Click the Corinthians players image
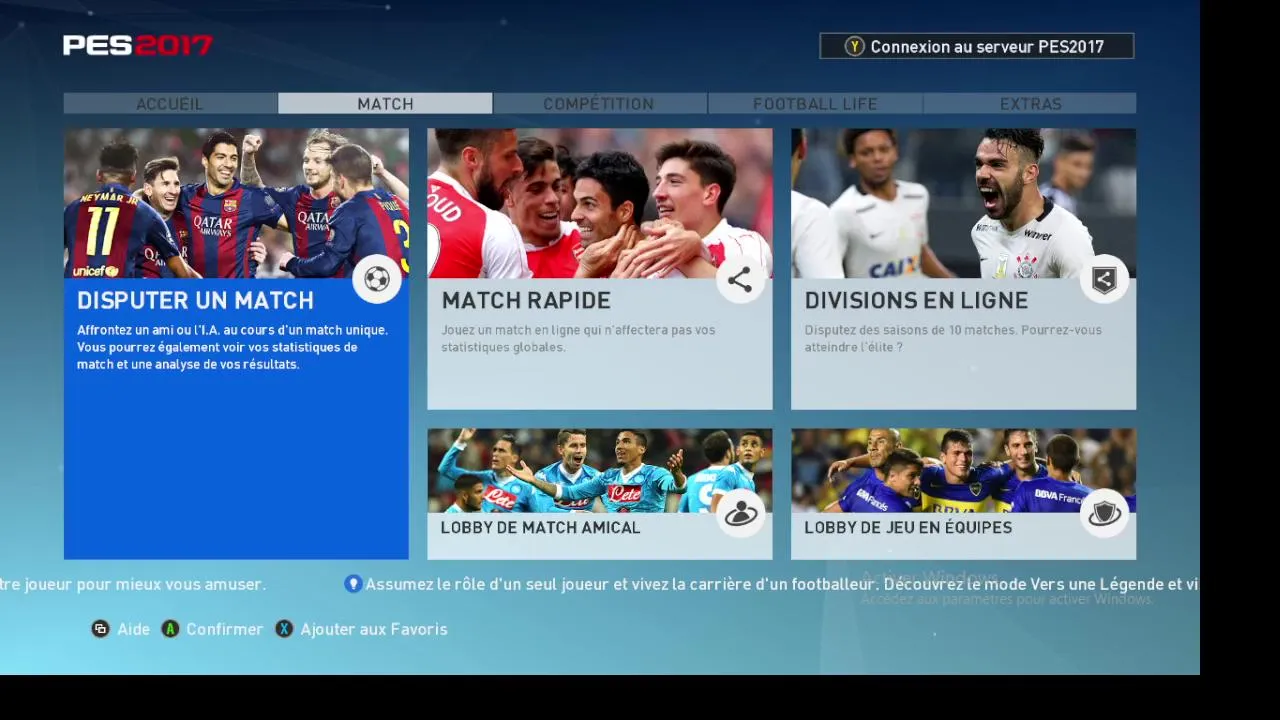The height and width of the screenshot is (720, 1280). (x=963, y=203)
